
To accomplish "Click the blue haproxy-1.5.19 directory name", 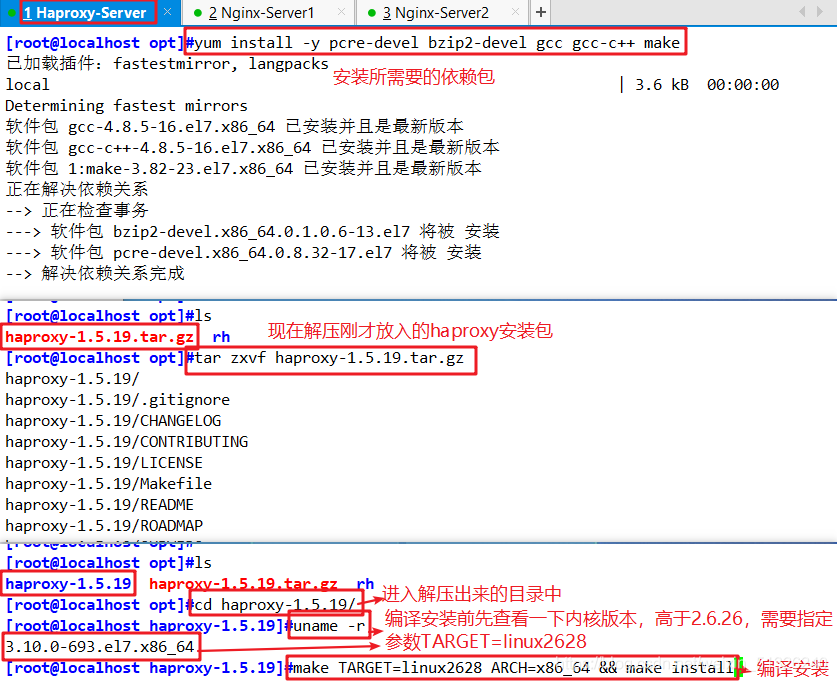I will coord(68,584).
